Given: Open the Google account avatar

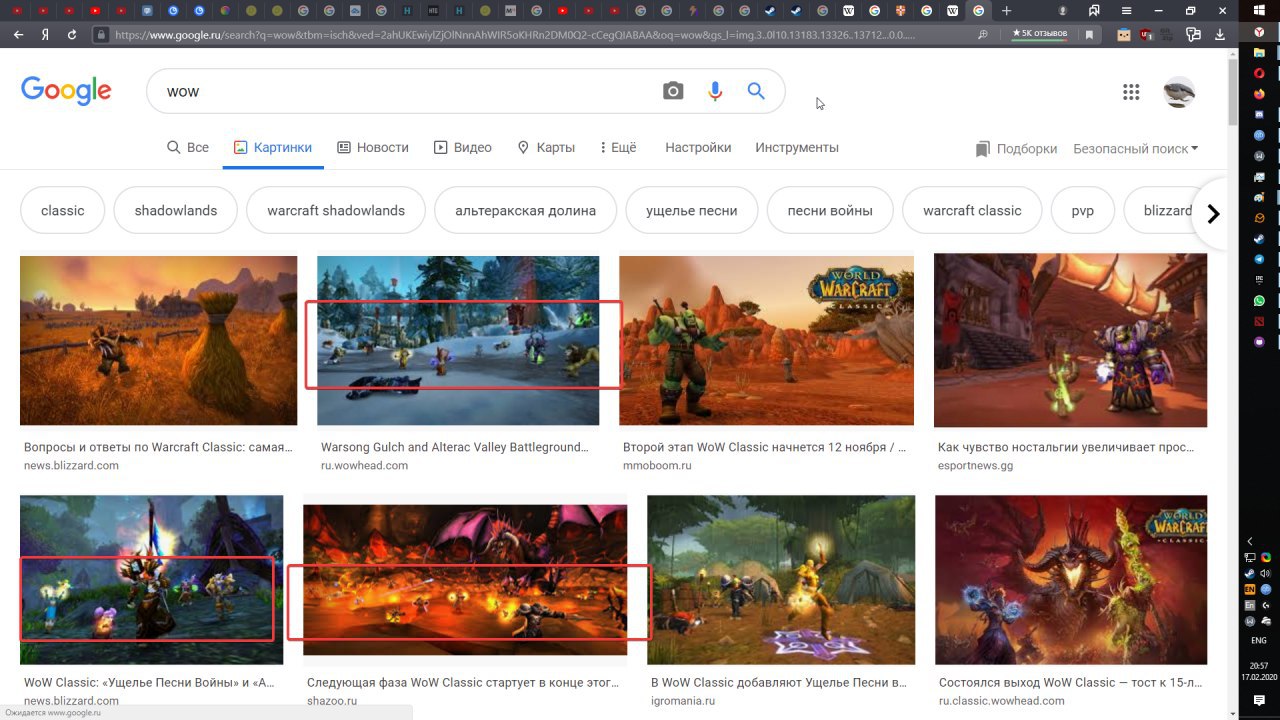Looking at the screenshot, I should pos(1180,92).
